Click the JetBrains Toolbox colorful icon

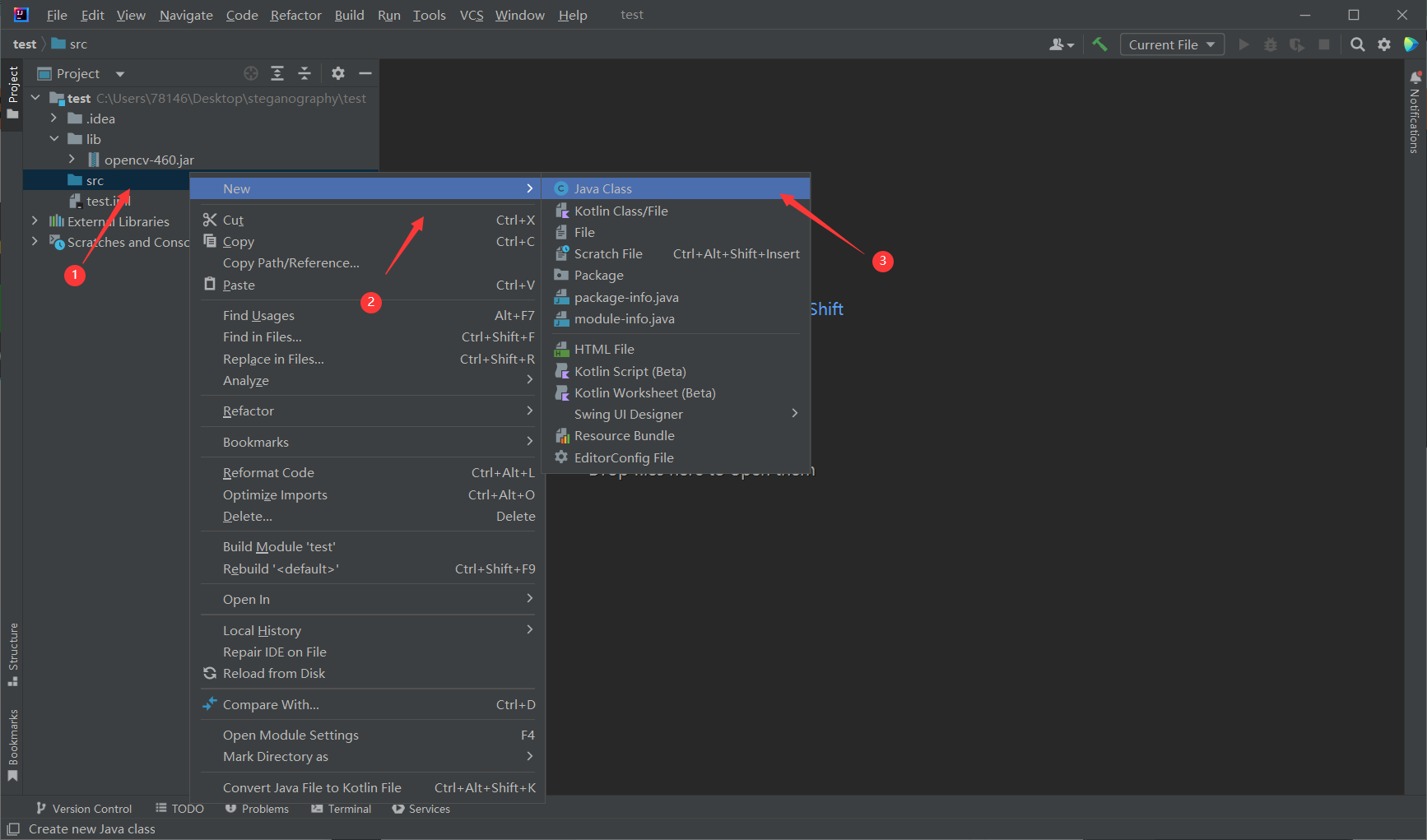1411,44
